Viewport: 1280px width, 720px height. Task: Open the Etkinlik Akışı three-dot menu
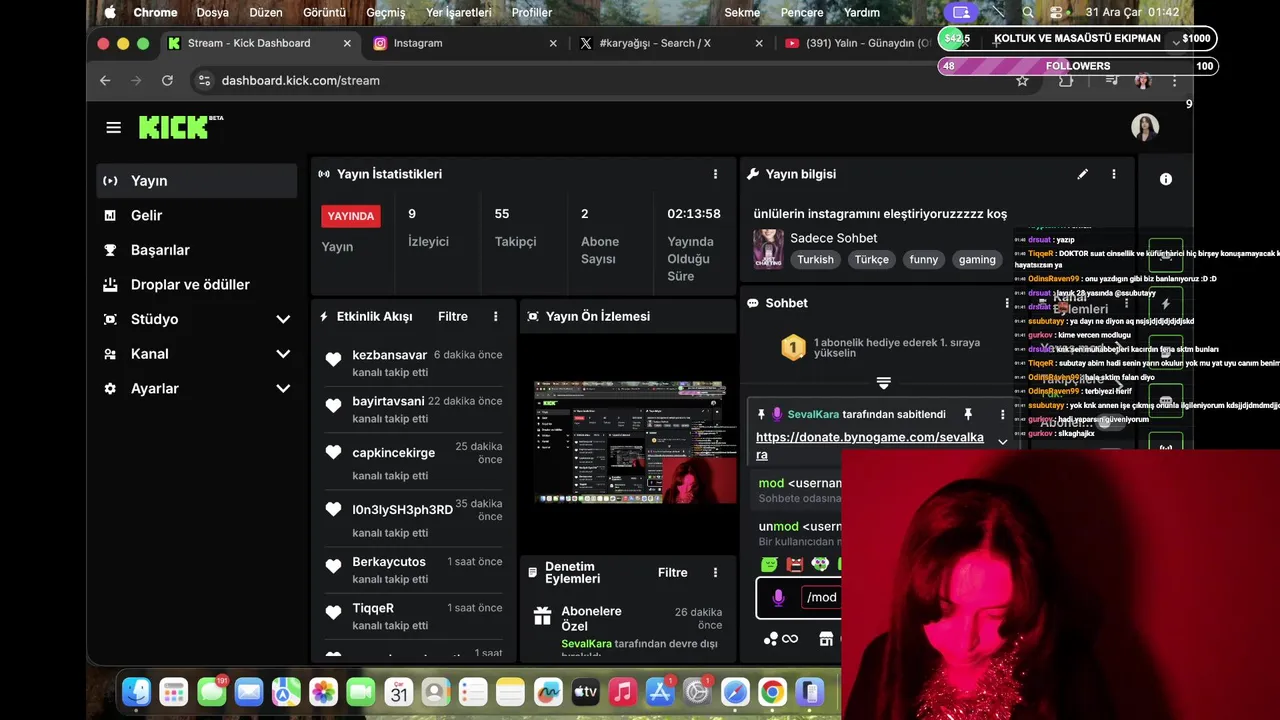(x=496, y=316)
